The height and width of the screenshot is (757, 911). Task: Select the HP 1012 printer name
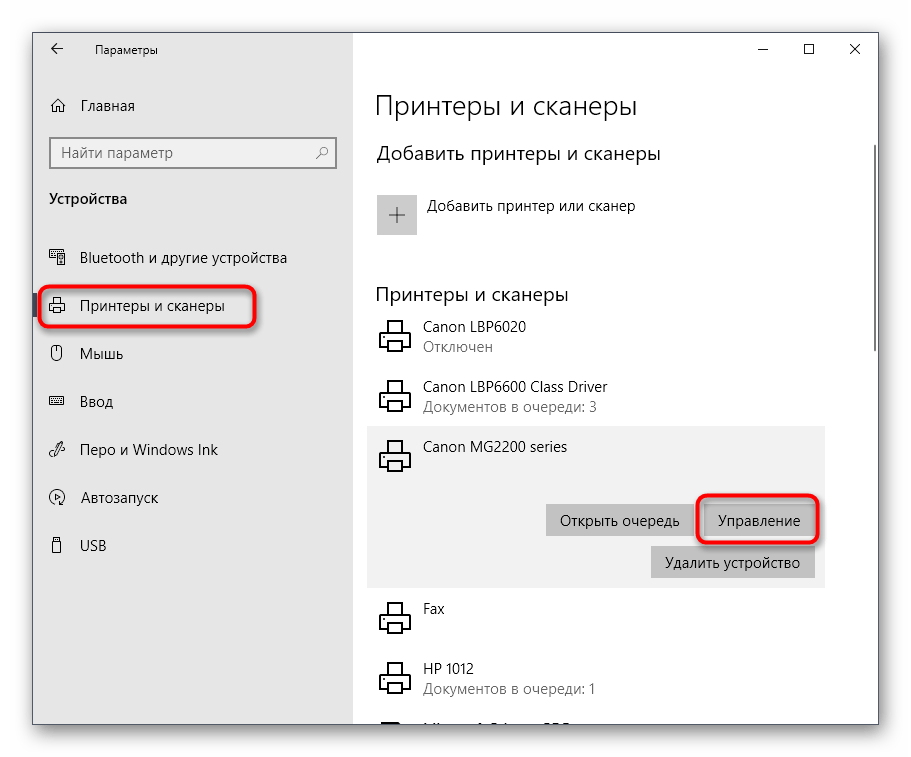point(448,669)
